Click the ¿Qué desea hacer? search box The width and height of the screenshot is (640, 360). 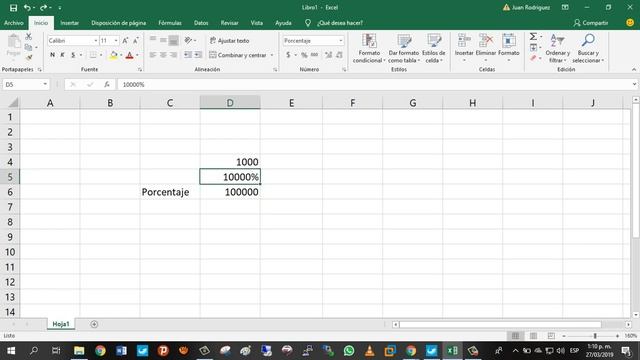340,23
